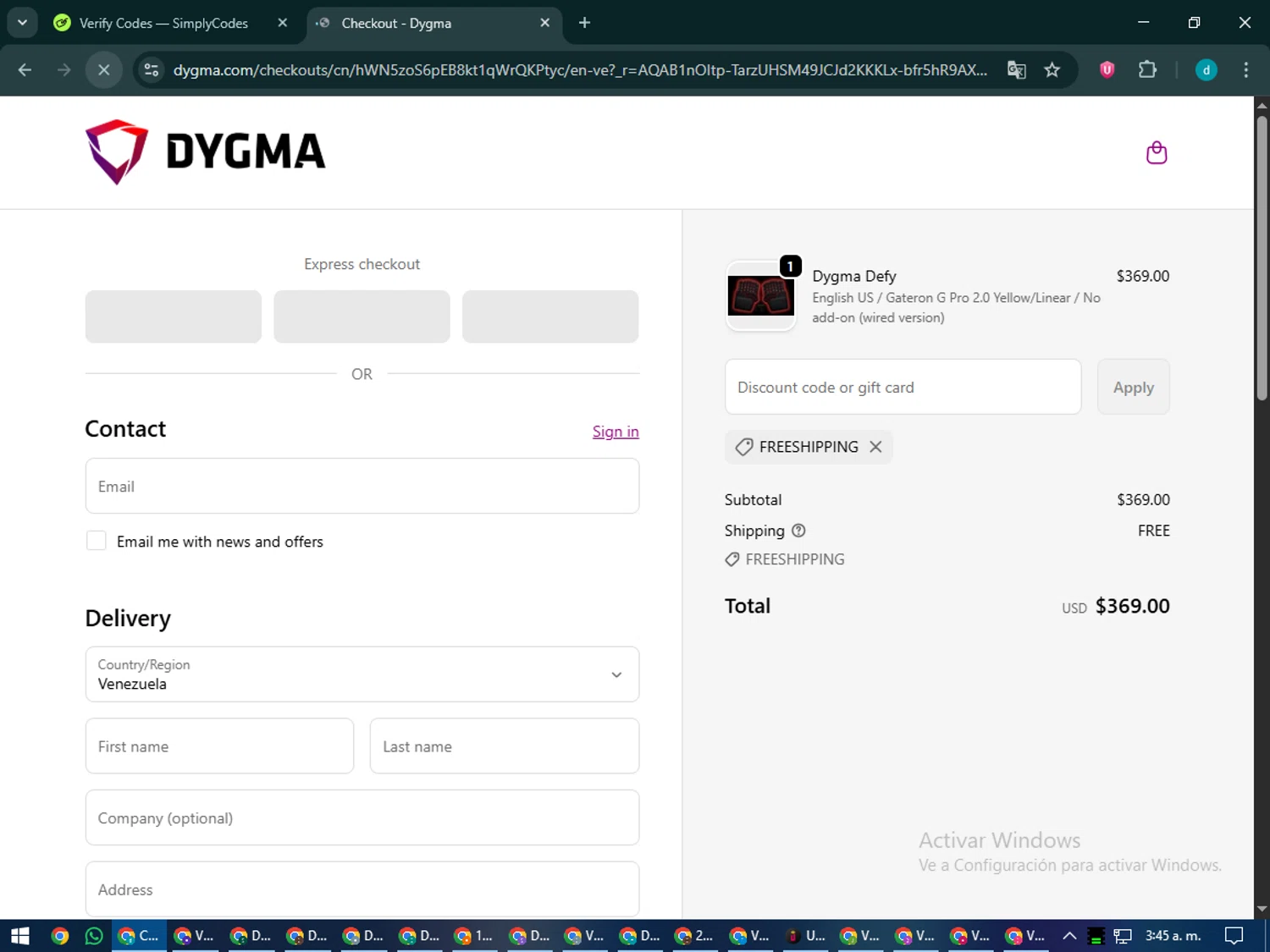The image size is (1270, 952).
Task: Click the Dygma Defy product thumbnail
Action: pyautogui.click(x=760, y=295)
